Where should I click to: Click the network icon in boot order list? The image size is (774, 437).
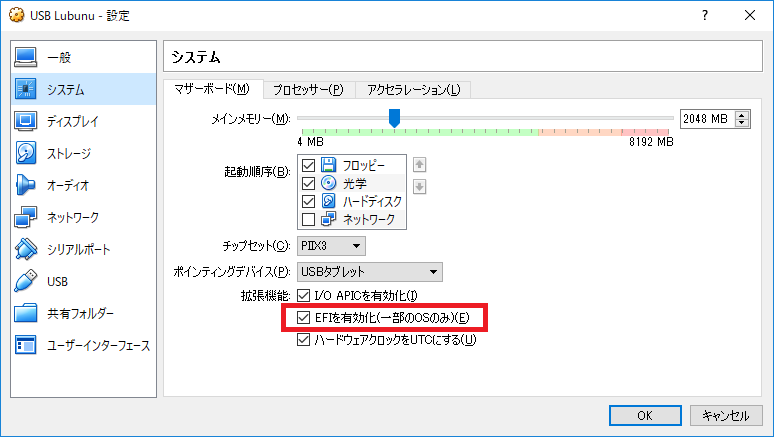click(x=328, y=219)
